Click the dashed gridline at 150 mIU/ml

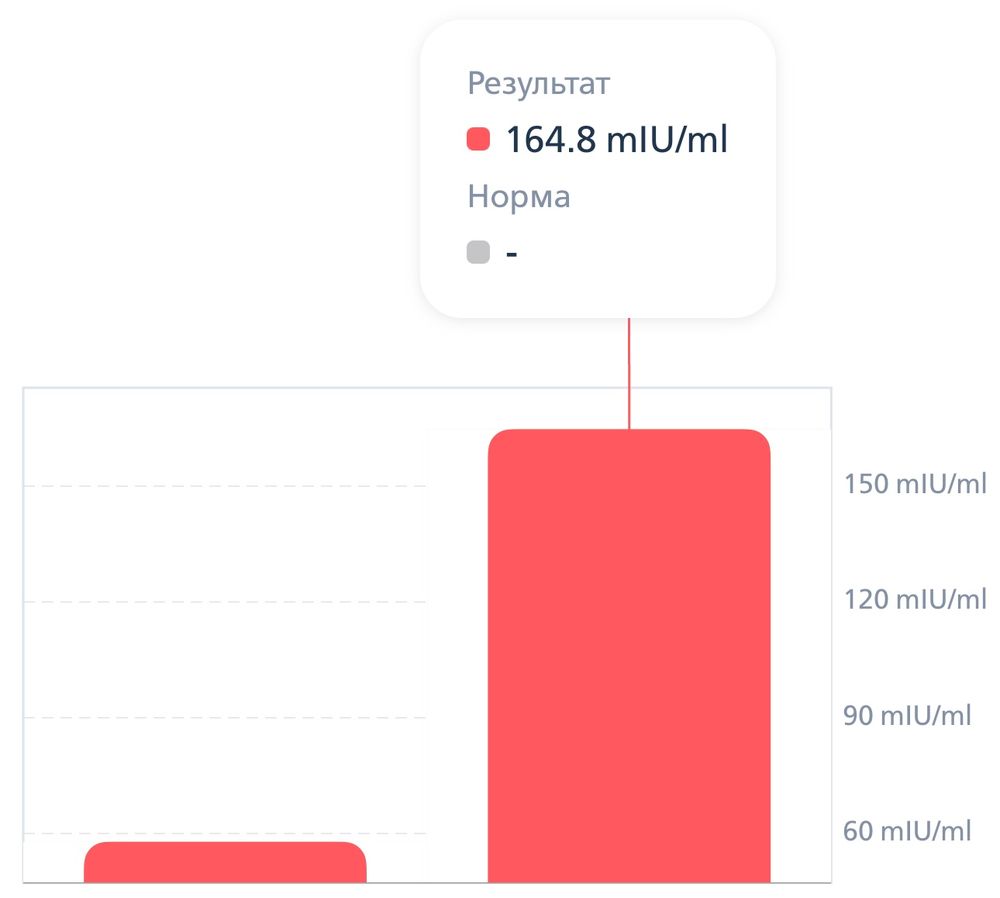(225, 486)
